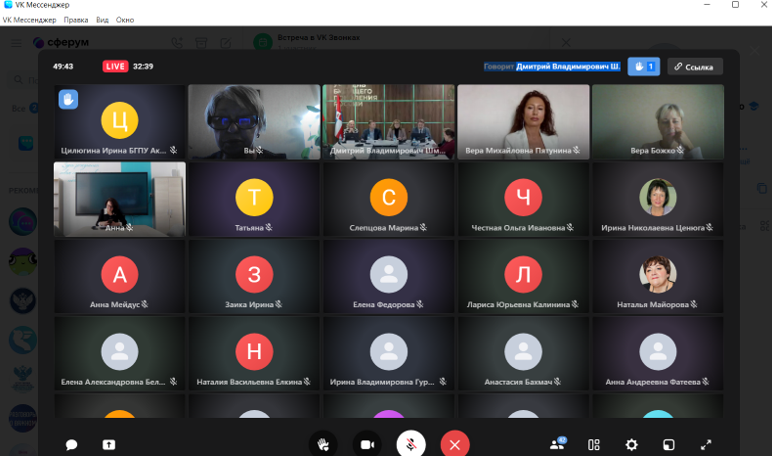Raise hand using the bottom toolbar
This screenshot has width=772, height=456.
(323, 444)
